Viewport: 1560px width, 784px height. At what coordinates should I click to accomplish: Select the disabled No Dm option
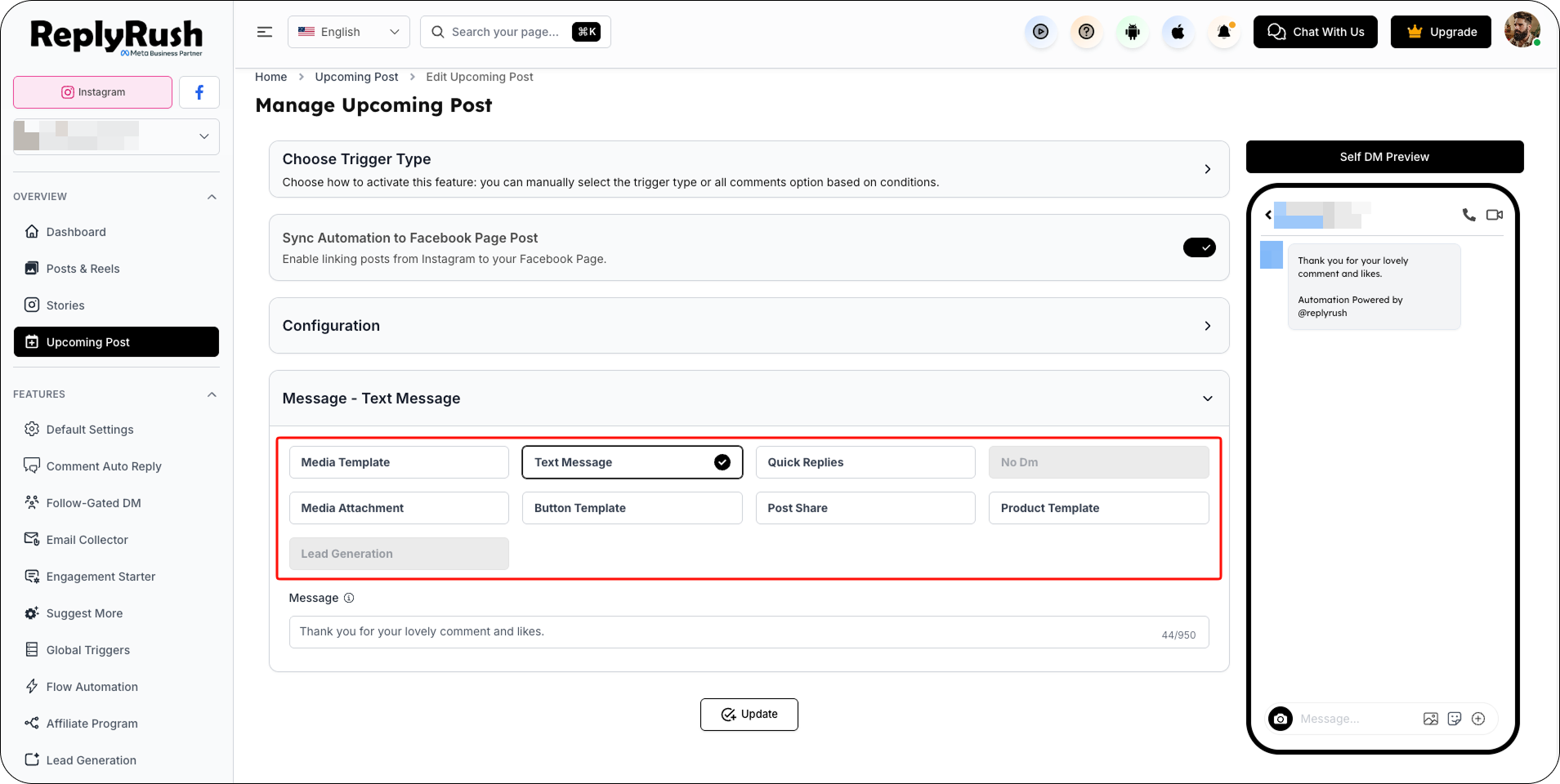1098,462
